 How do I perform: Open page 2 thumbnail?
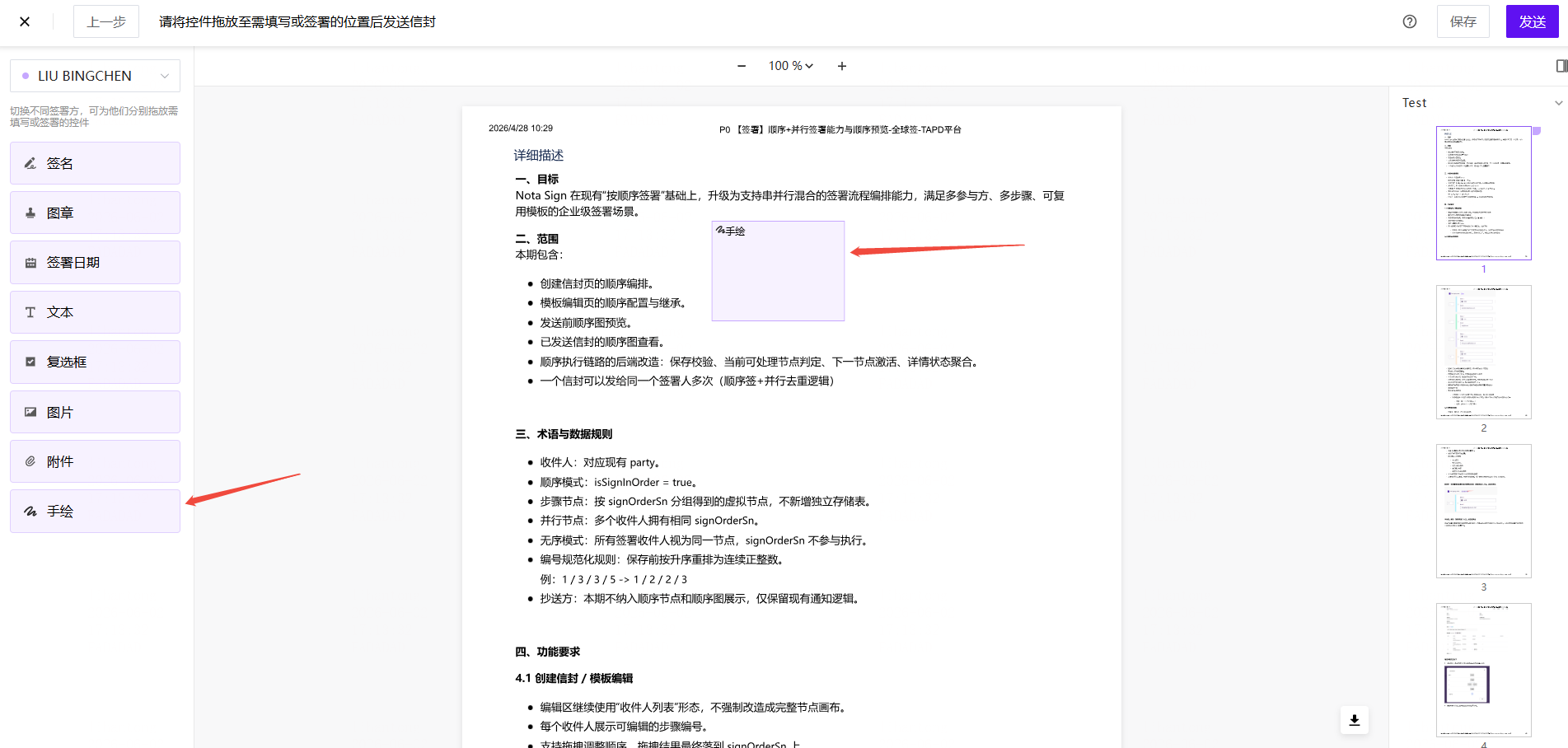coord(1483,352)
